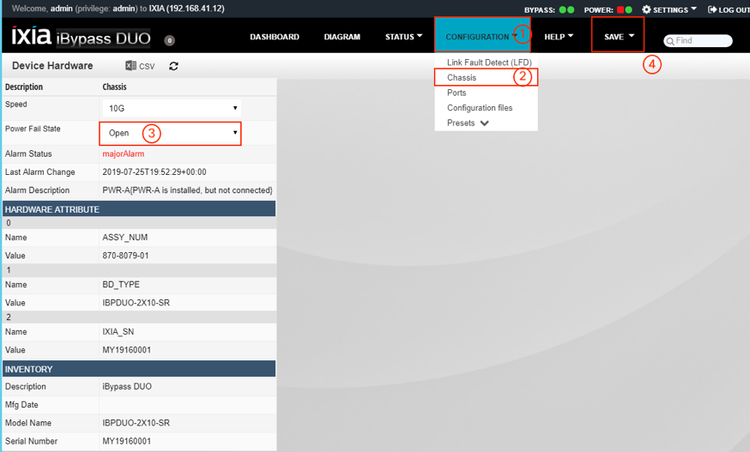This screenshot has width=750, height=452.
Task: Select Link Fault Detect (LFD) menu entry
Action: coord(489,62)
